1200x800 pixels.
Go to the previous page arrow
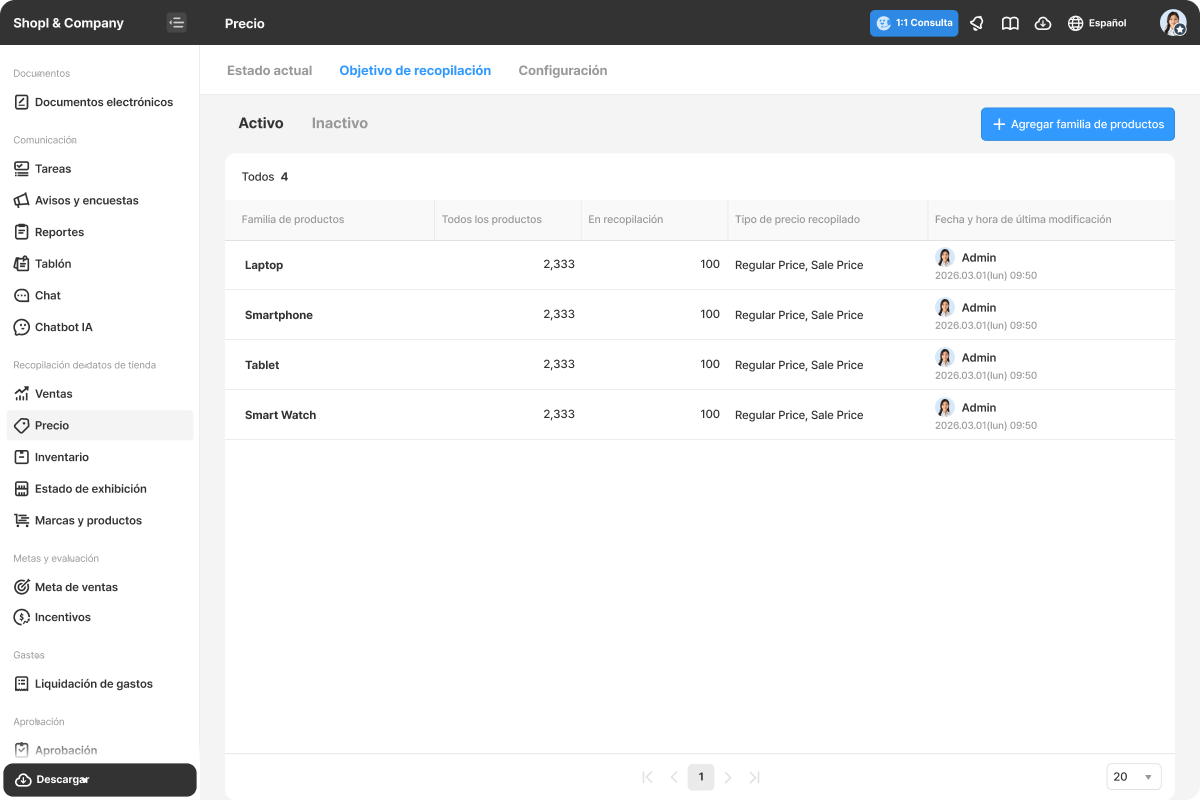tap(674, 777)
